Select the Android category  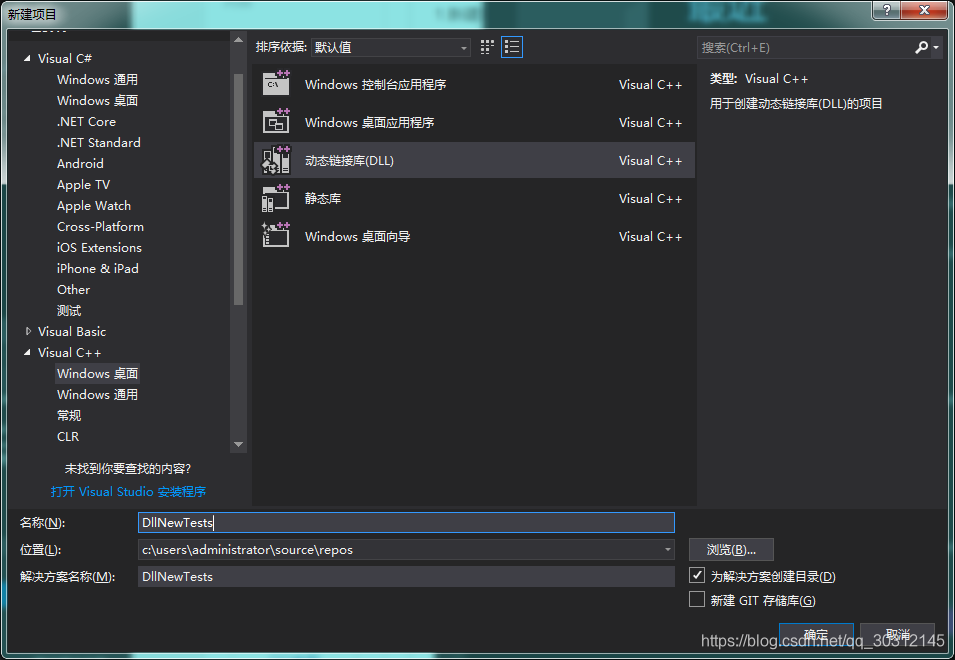click(80, 163)
